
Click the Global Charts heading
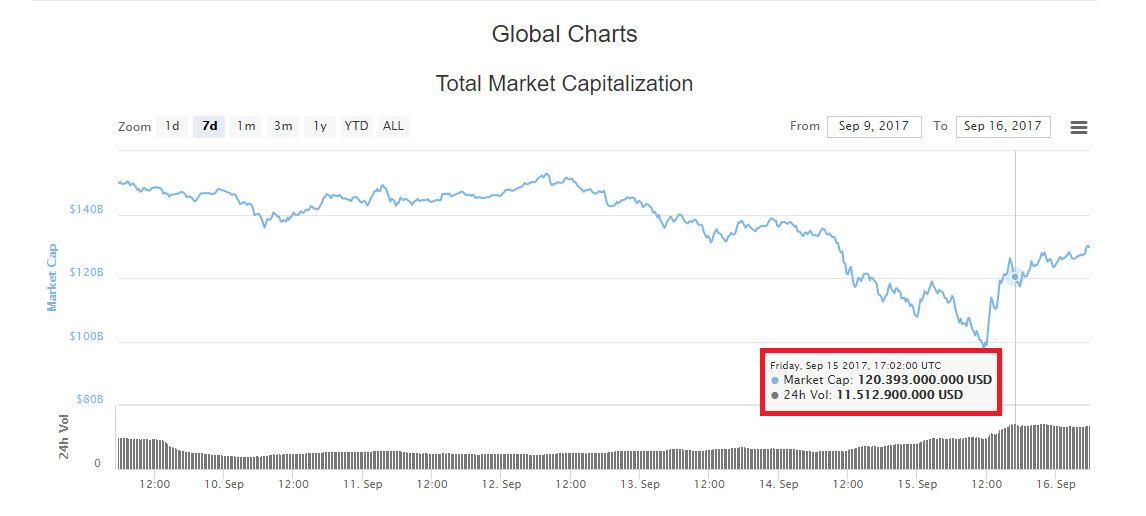(x=564, y=34)
